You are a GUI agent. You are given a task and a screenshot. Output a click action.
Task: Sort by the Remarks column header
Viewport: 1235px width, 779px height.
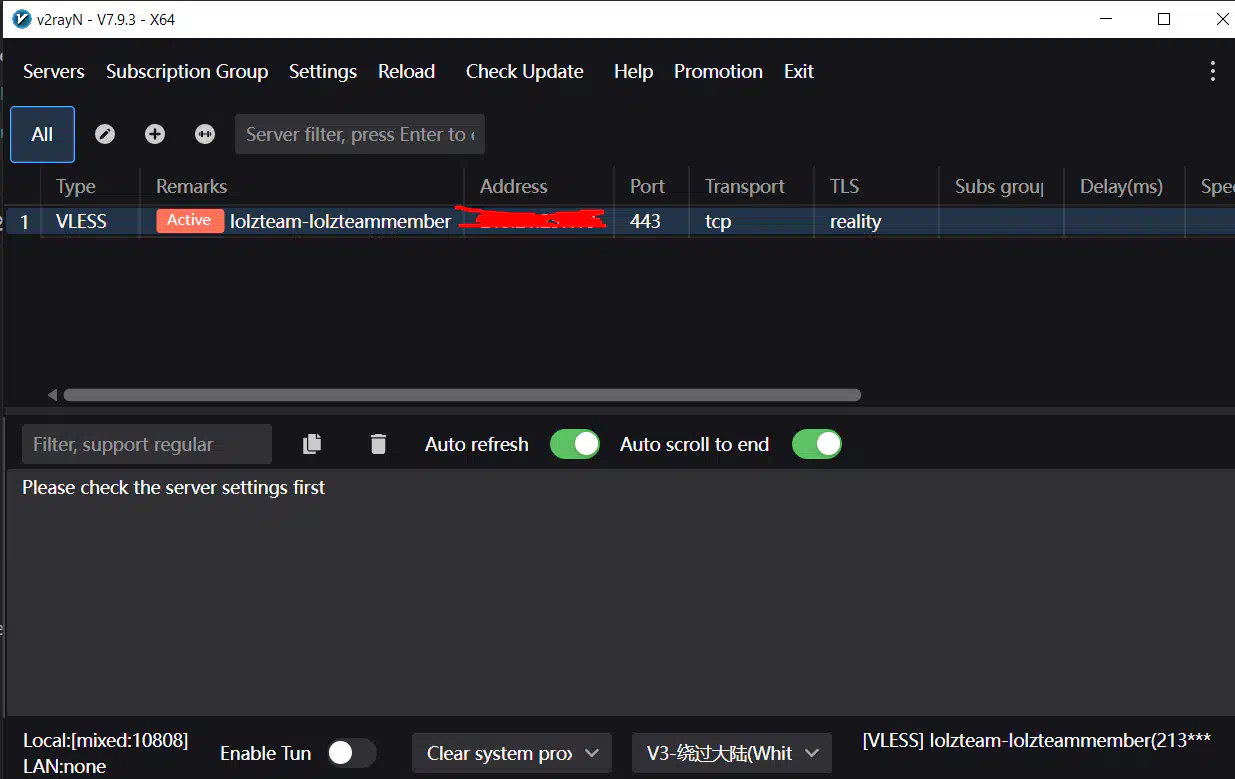pos(302,186)
